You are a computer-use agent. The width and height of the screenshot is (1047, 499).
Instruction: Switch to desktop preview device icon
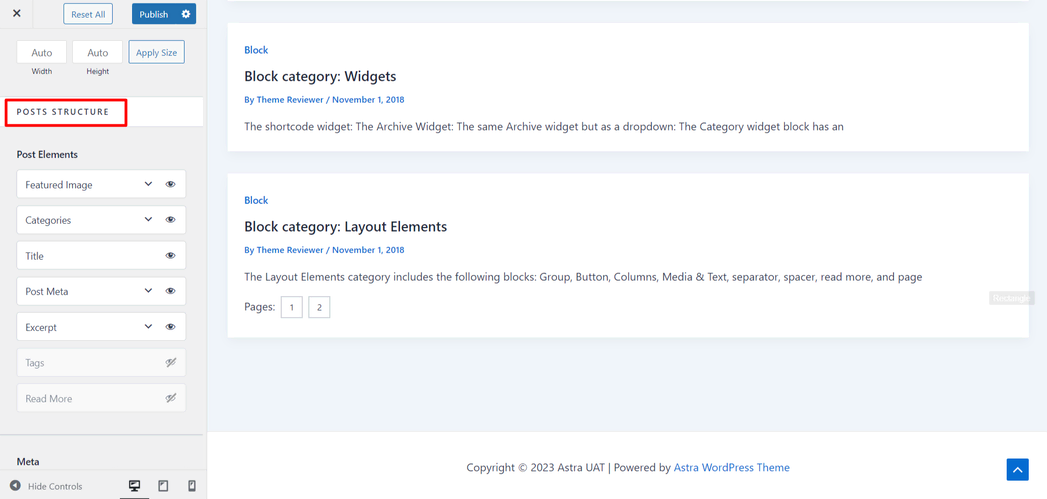135,486
